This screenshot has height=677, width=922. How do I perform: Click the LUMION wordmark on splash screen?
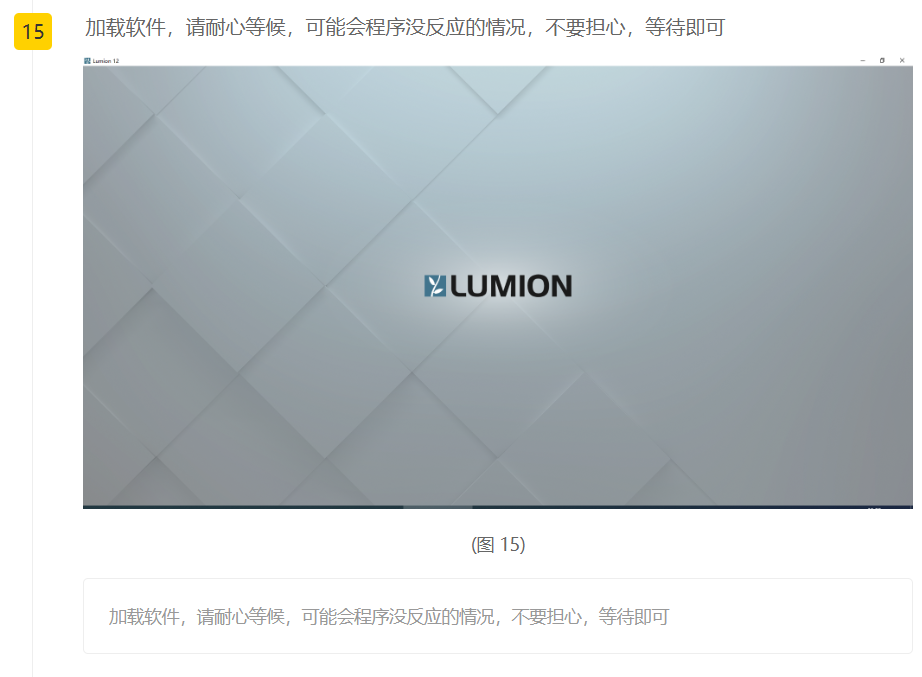pyautogui.click(x=511, y=286)
